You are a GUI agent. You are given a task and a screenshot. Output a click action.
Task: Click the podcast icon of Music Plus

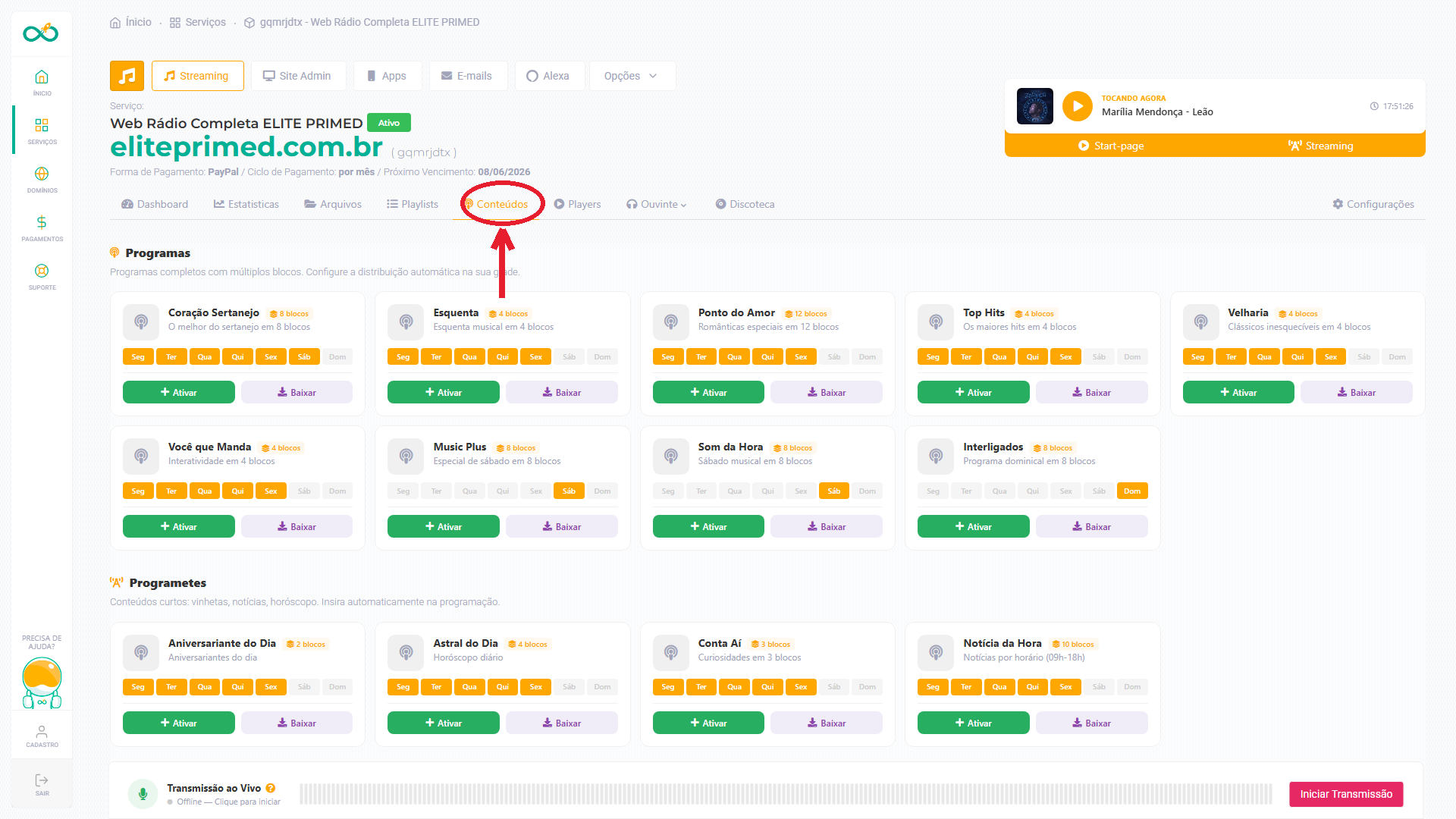tap(406, 456)
